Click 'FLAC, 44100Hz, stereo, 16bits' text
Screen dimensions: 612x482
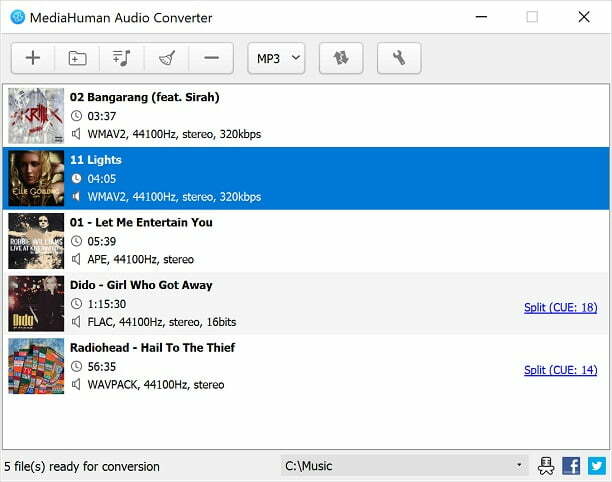[162, 322]
